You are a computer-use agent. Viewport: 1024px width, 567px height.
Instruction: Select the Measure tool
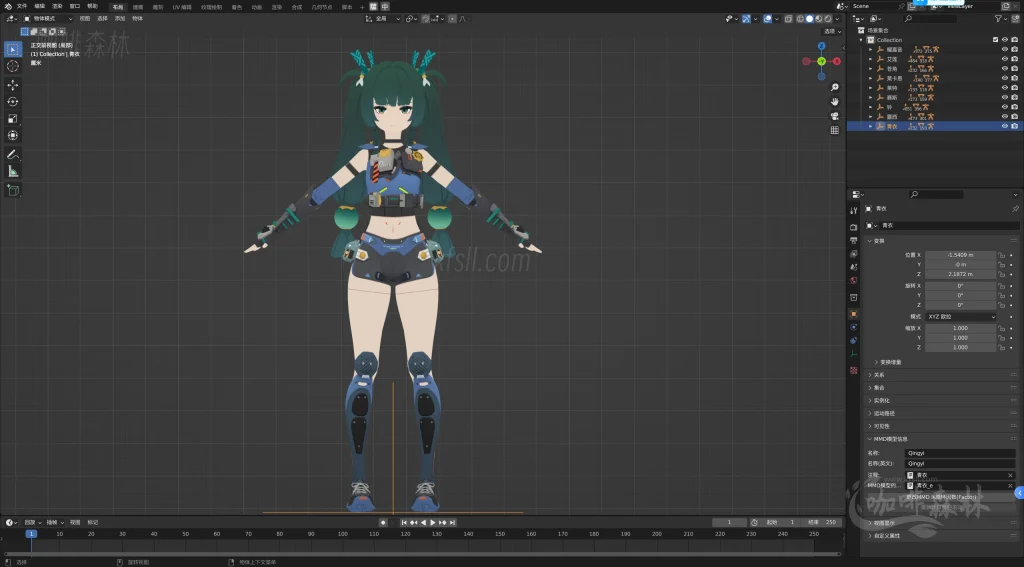[x=12, y=171]
